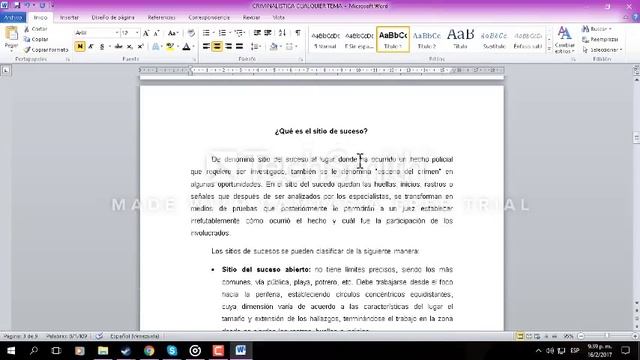
Task: Apply paragraph shading with the paint bucket
Action: coord(273,47)
